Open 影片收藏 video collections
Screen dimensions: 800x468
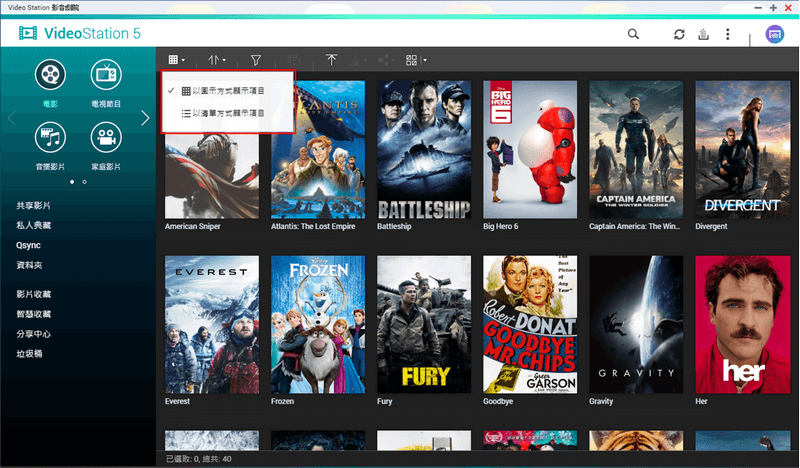(x=34, y=294)
